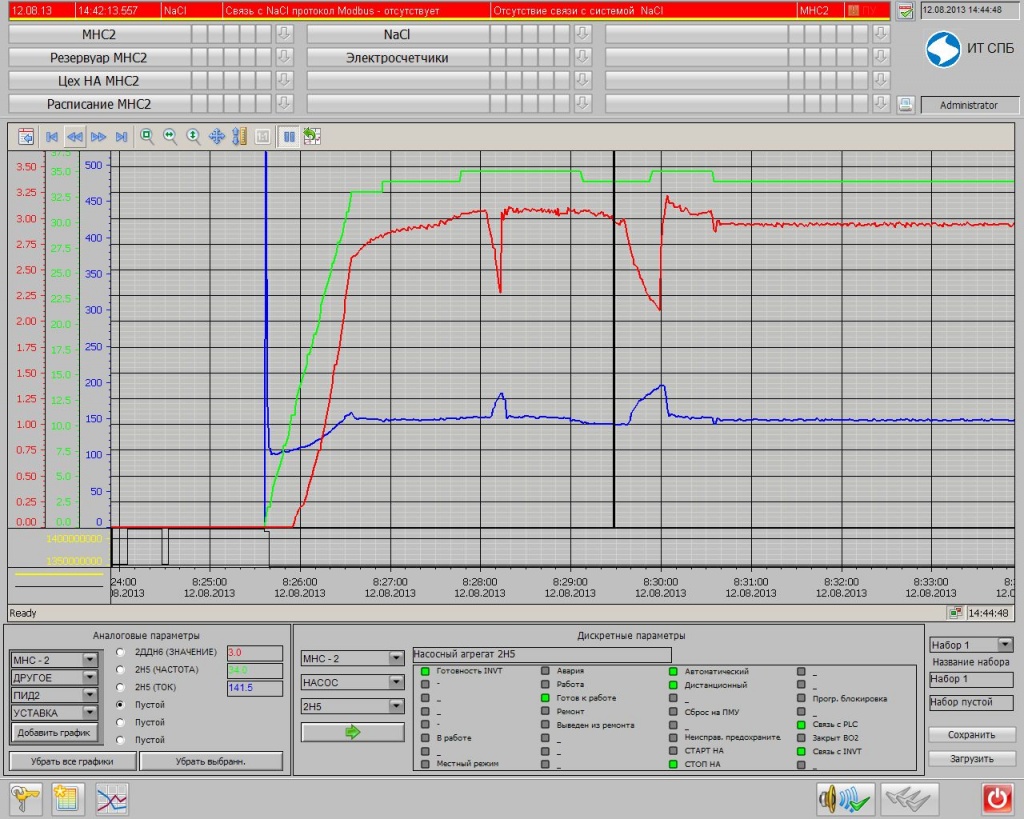This screenshot has height=819, width=1024.
Task: Open the МНС2 navigation tab
Action: pos(99,34)
